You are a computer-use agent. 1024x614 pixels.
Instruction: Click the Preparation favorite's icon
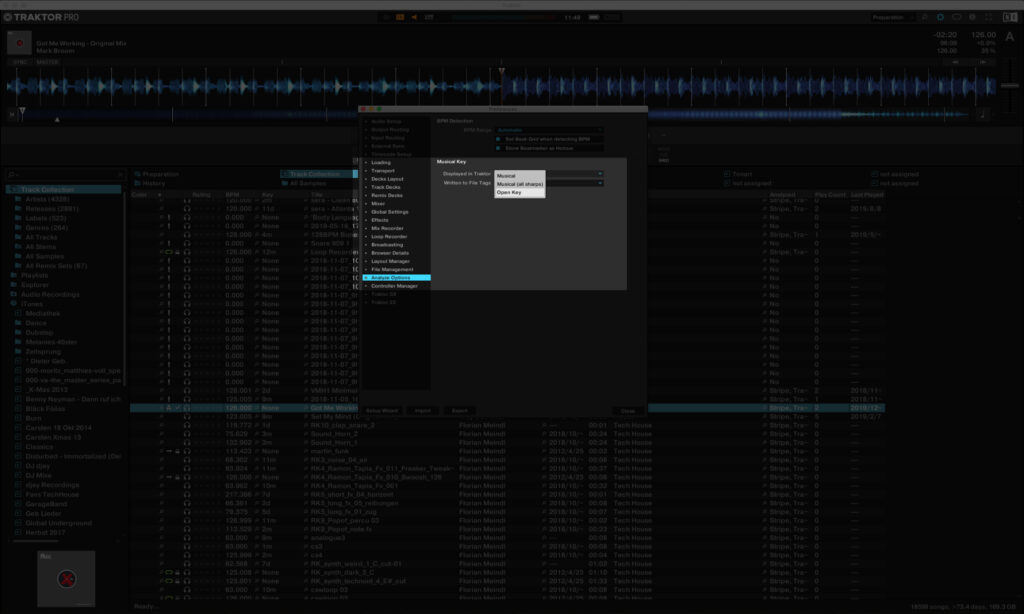(137, 174)
